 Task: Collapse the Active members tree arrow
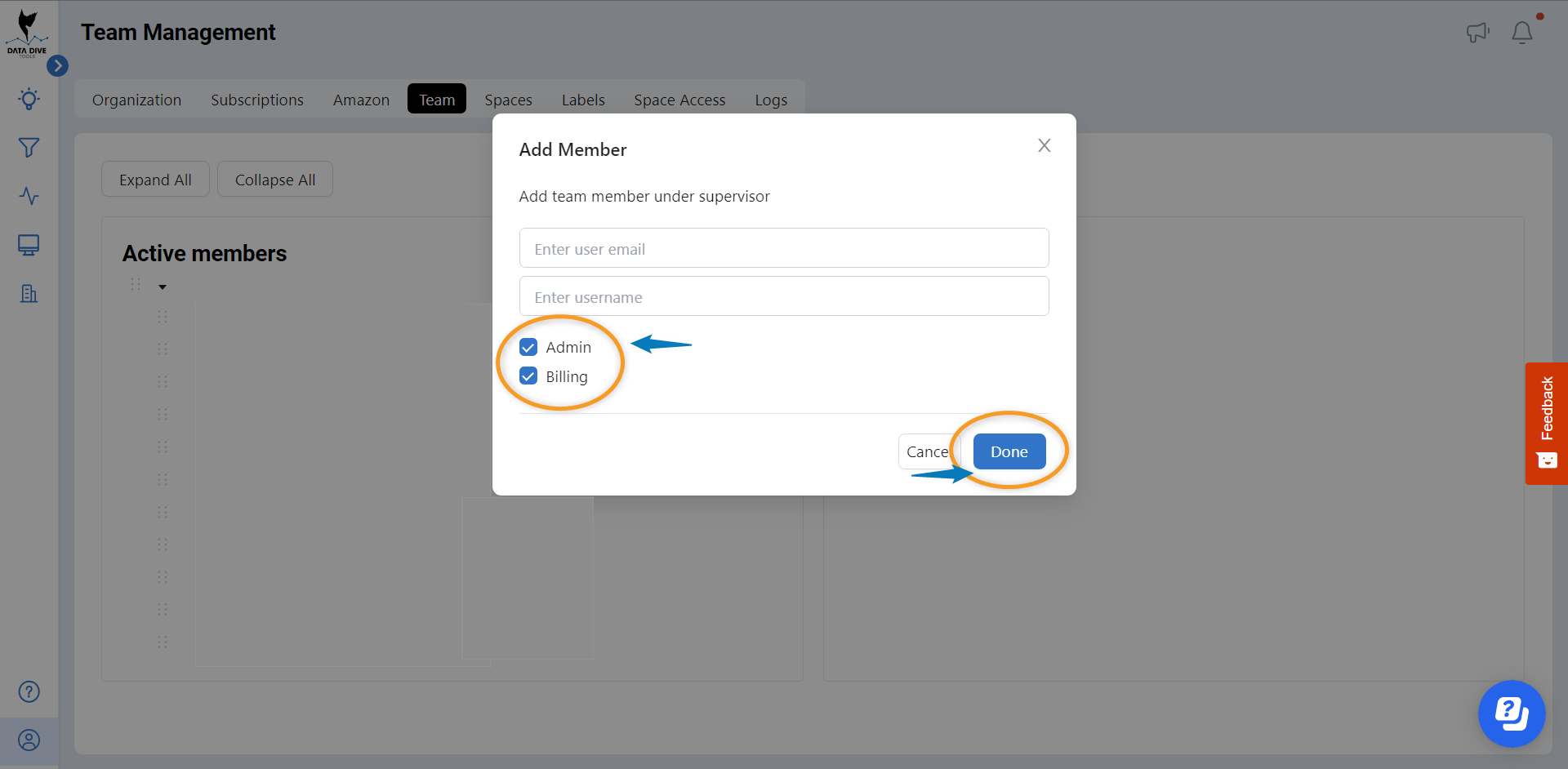(x=163, y=287)
